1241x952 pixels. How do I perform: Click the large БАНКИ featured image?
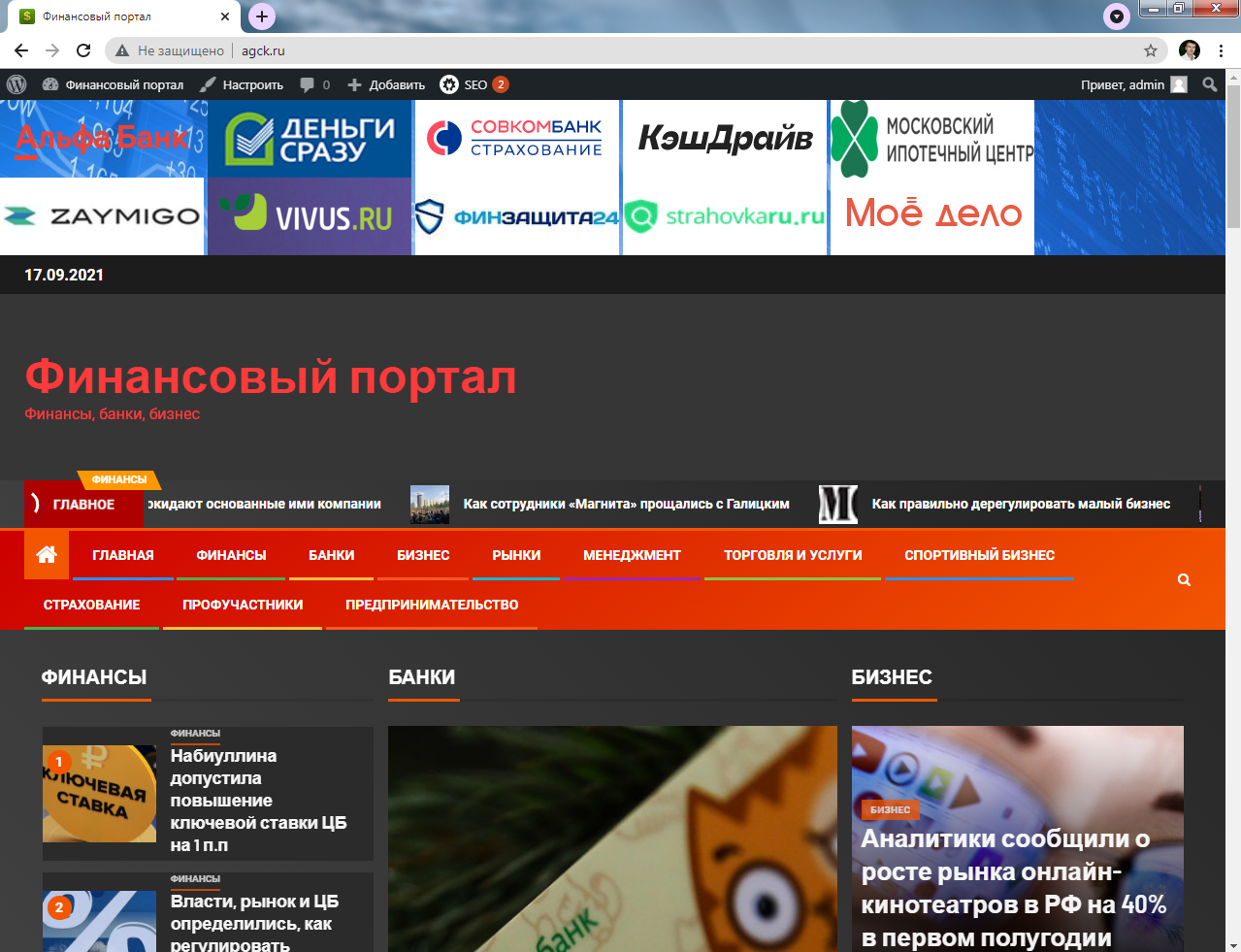612,838
